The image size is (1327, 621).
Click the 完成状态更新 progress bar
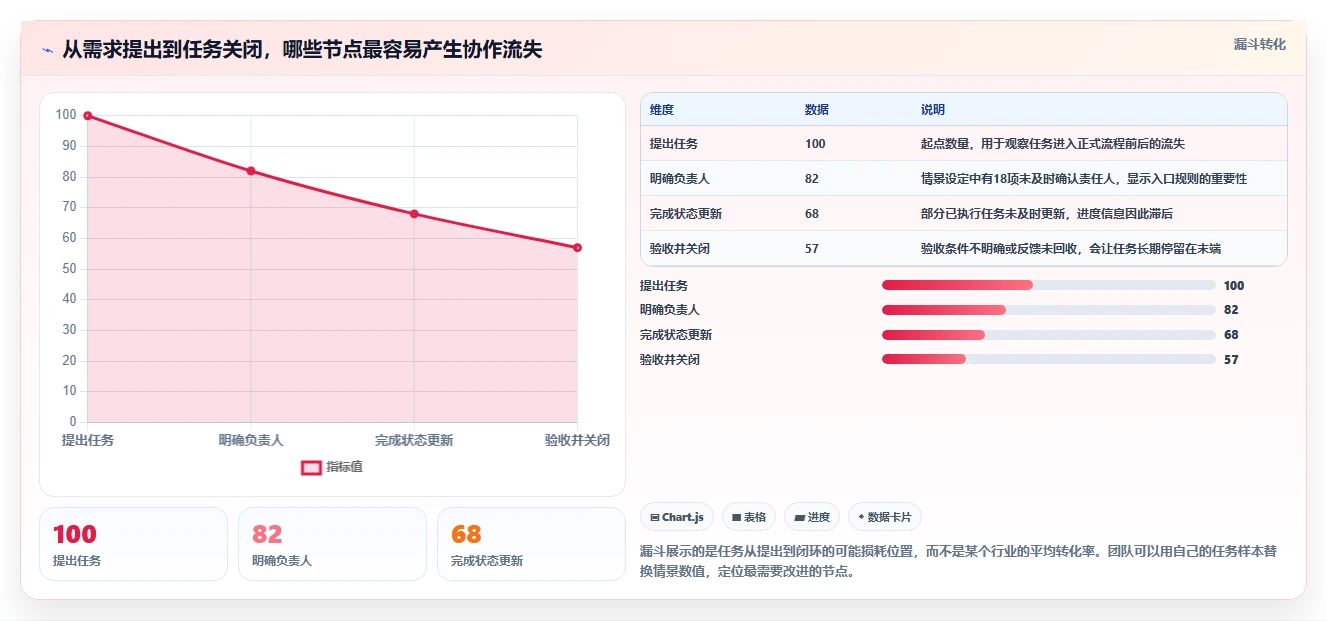point(1048,335)
